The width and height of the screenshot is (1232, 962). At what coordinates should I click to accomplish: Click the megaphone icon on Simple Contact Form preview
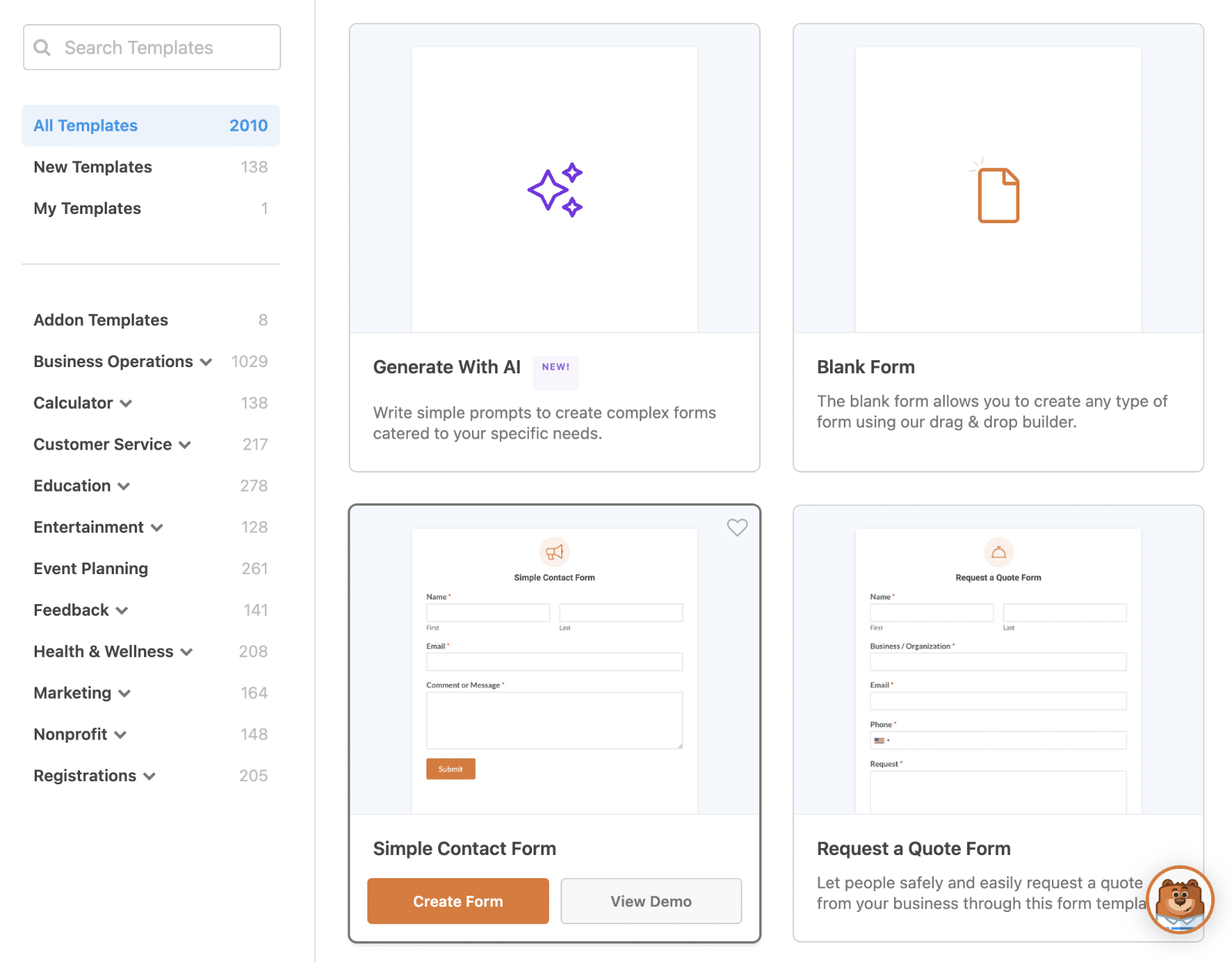(554, 552)
